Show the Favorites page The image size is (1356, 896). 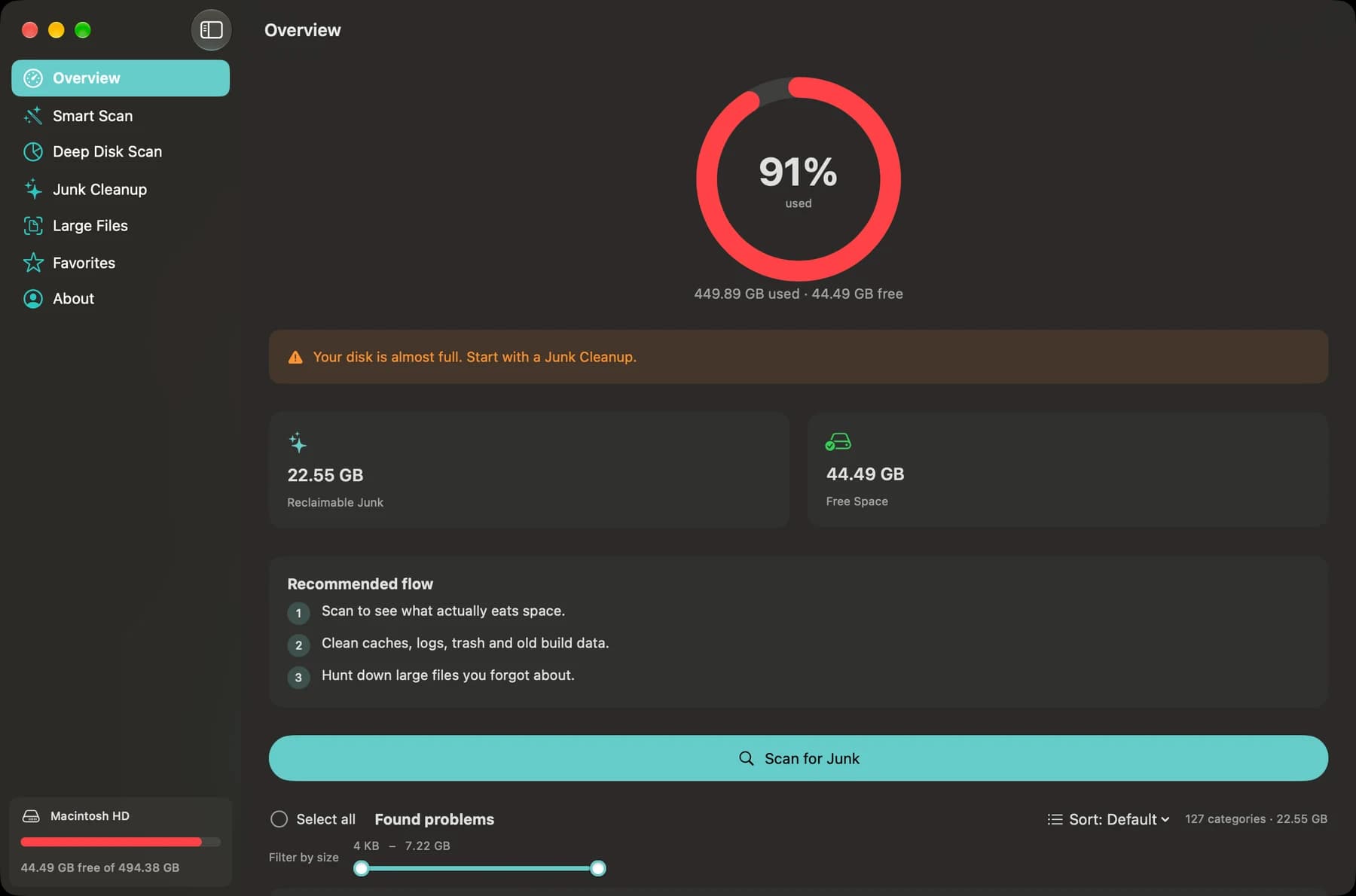(x=121, y=263)
